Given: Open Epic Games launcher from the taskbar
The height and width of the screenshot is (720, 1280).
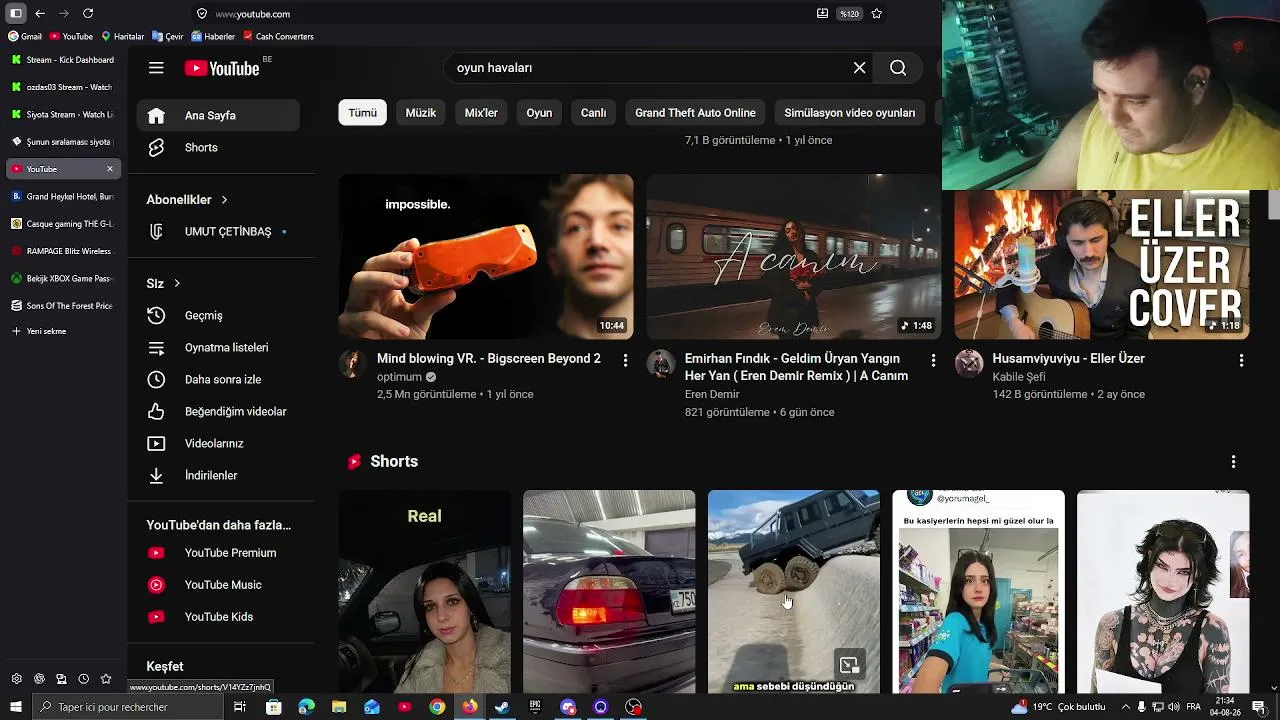Looking at the screenshot, I should (x=535, y=707).
